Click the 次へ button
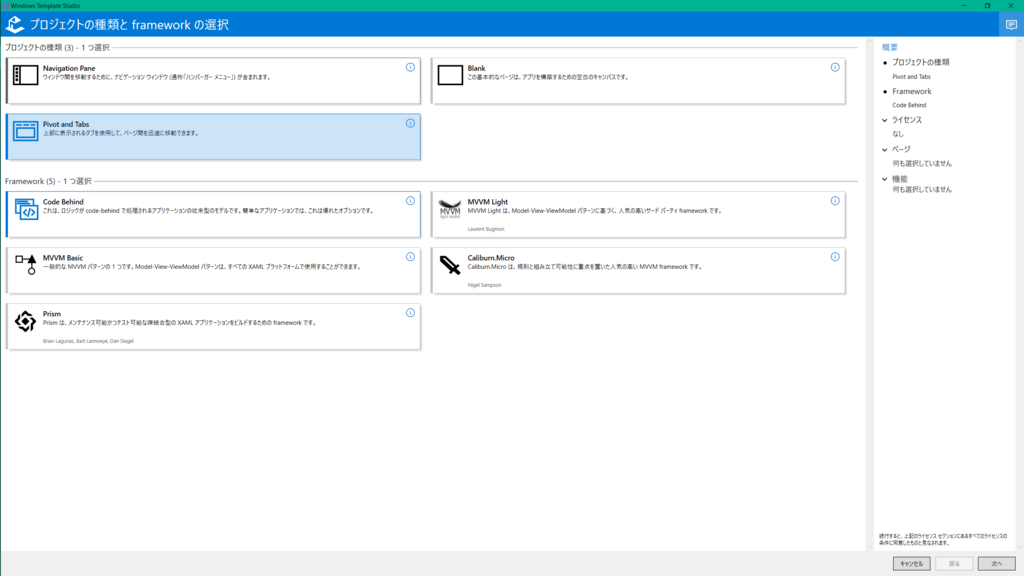This screenshot has height=576, width=1024. pos(997,564)
